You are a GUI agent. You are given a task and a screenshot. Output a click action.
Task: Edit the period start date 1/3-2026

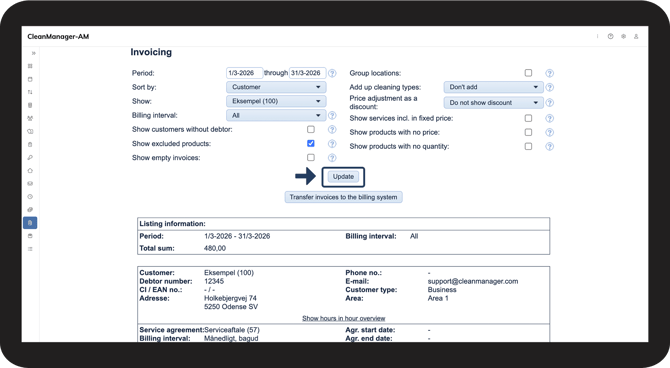coord(244,73)
